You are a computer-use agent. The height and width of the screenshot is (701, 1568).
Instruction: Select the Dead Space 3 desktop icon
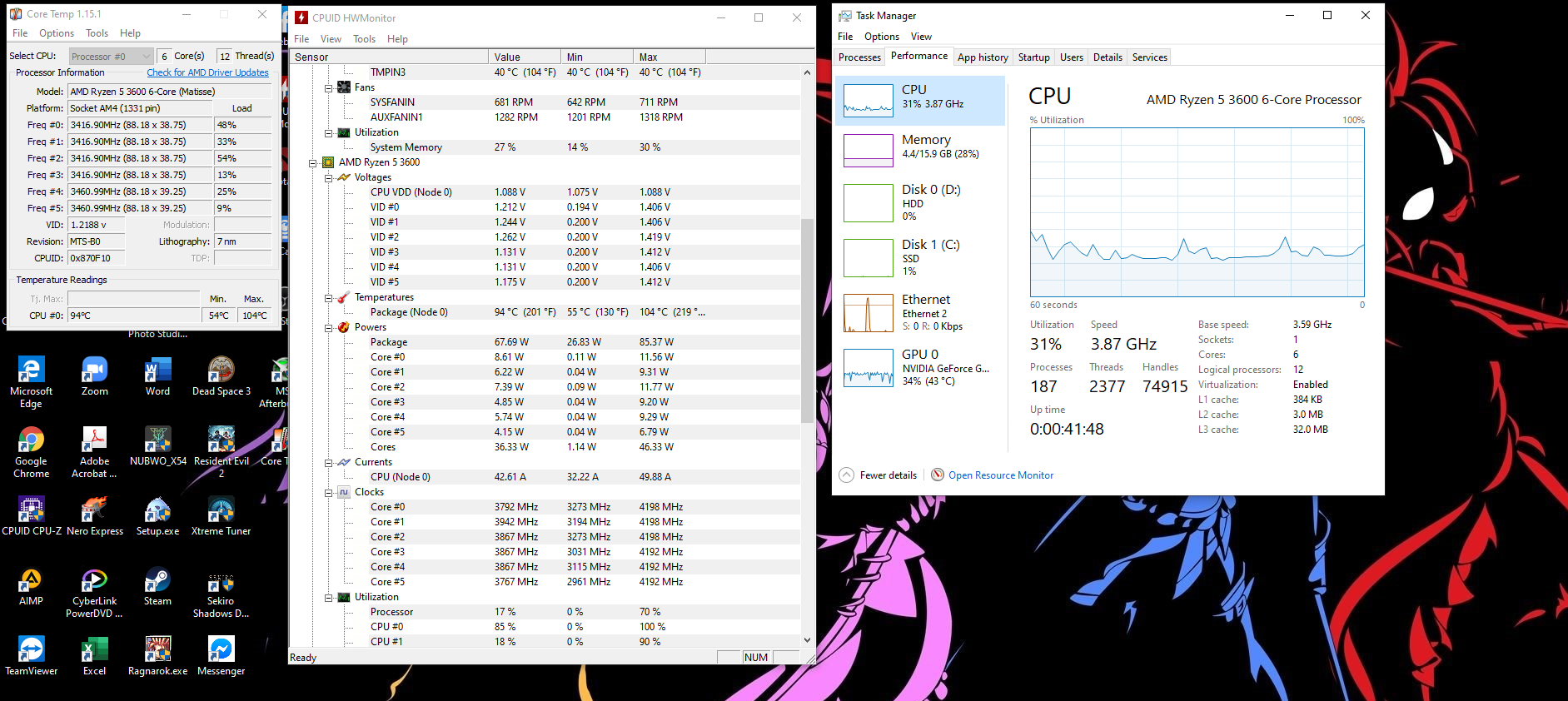[221, 376]
